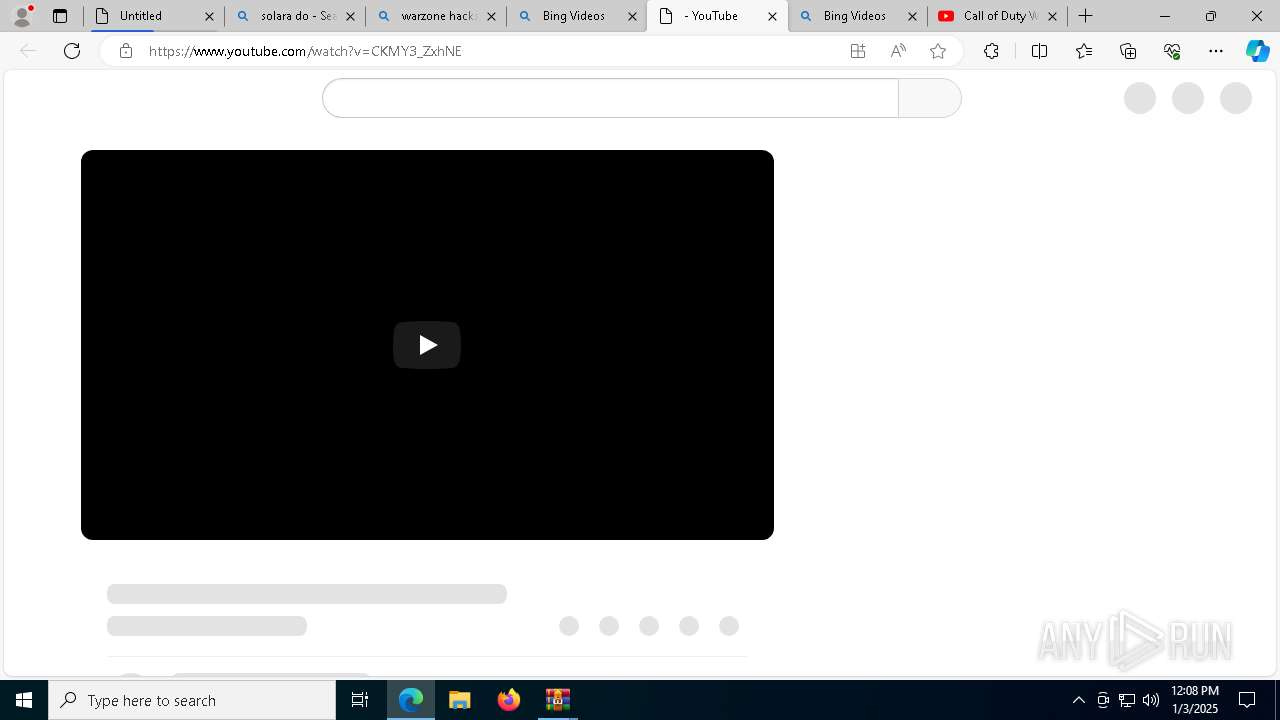Open the tab actions menu icon
The width and height of the screenshot is (1280, 720).
point(60,16)
